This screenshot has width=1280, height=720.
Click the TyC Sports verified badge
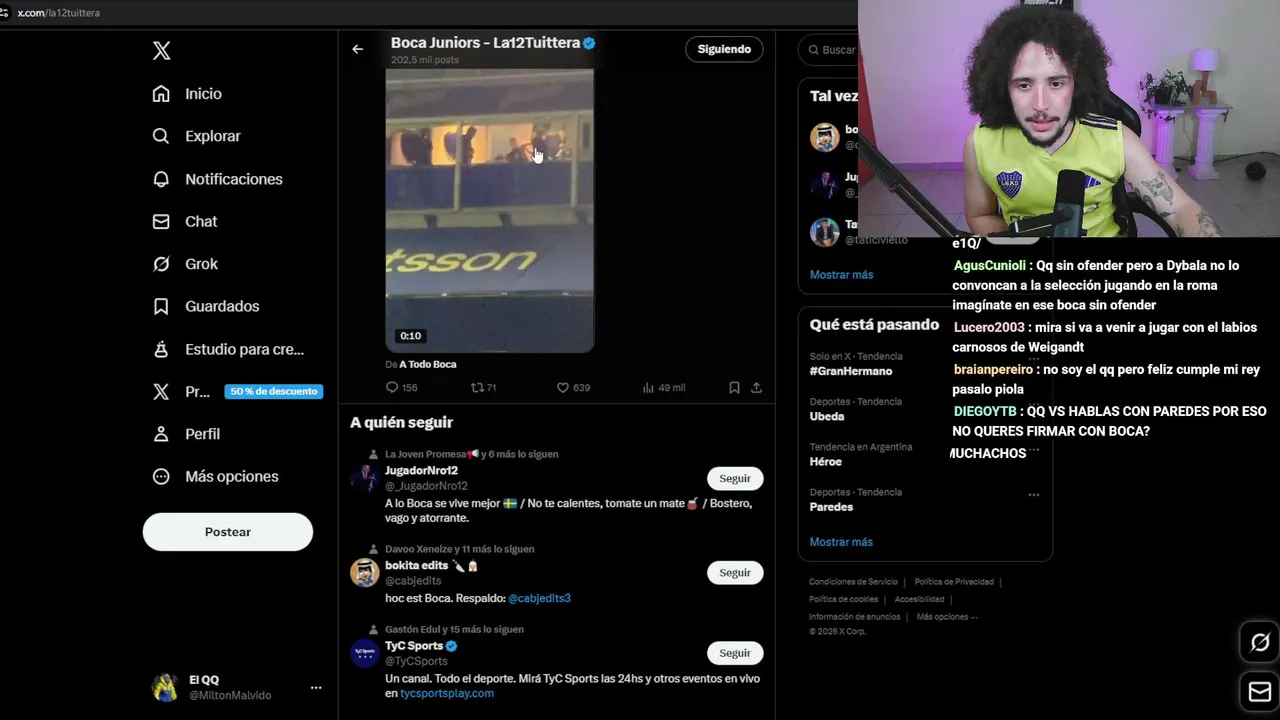(452, 646)
